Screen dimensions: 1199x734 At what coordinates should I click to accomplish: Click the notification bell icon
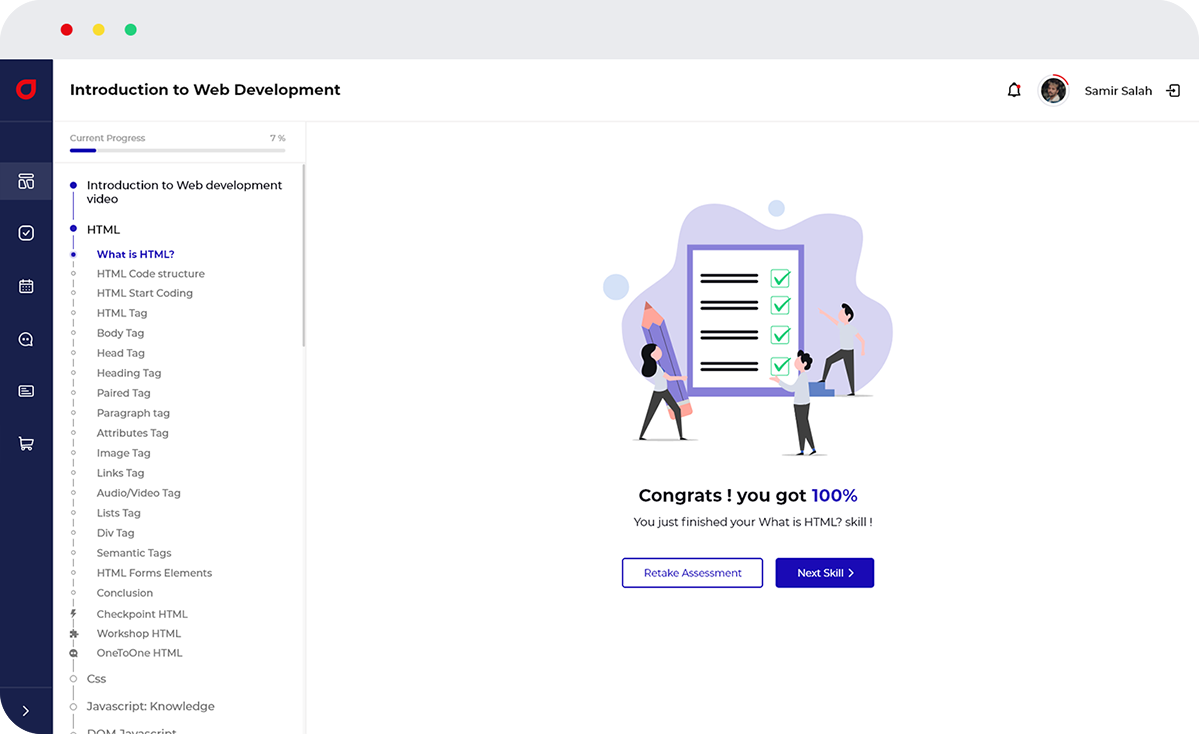click(x=1014, y=90)
